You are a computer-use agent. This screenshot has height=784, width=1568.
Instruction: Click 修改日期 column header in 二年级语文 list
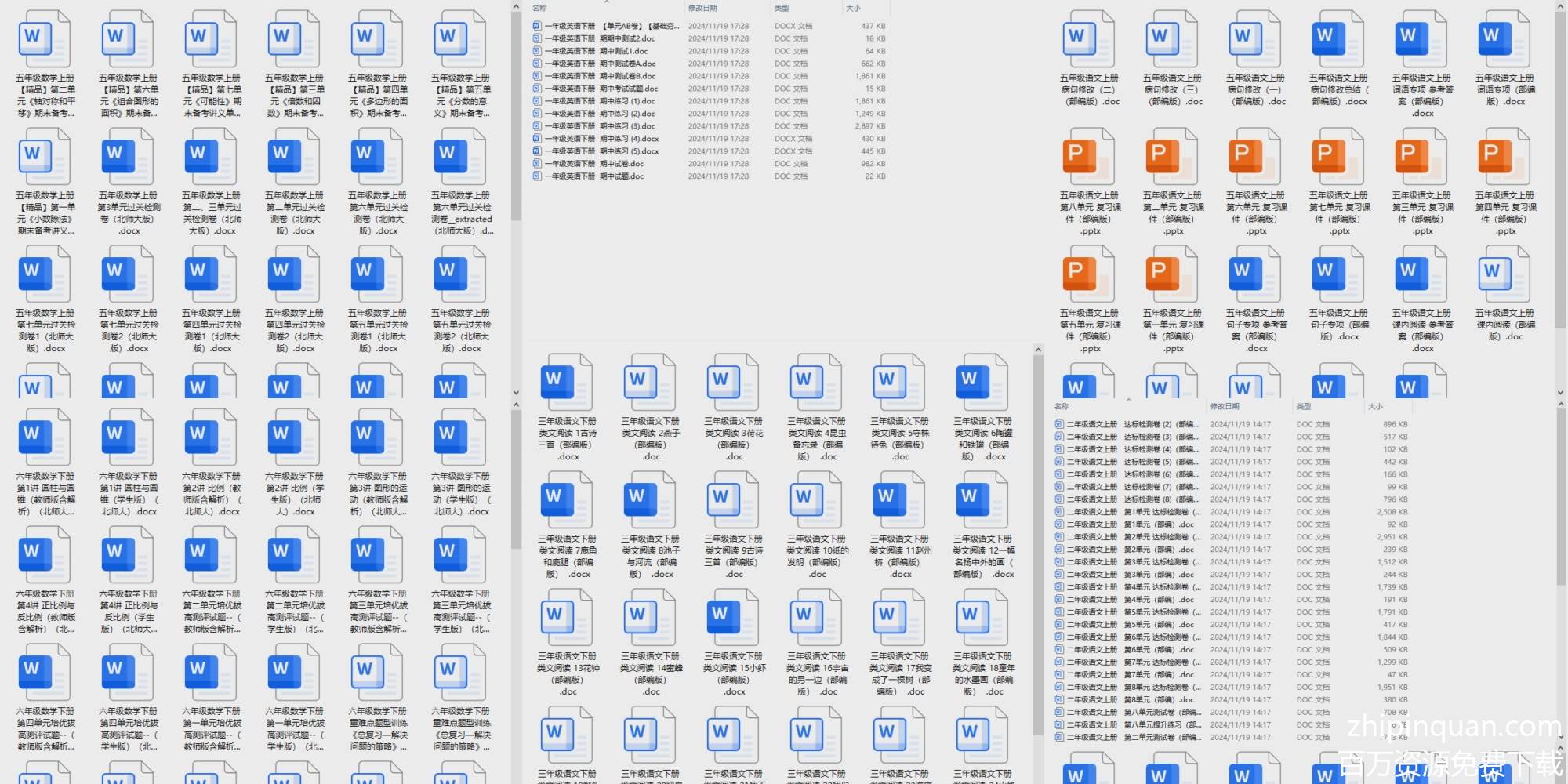coord(1225,406)
